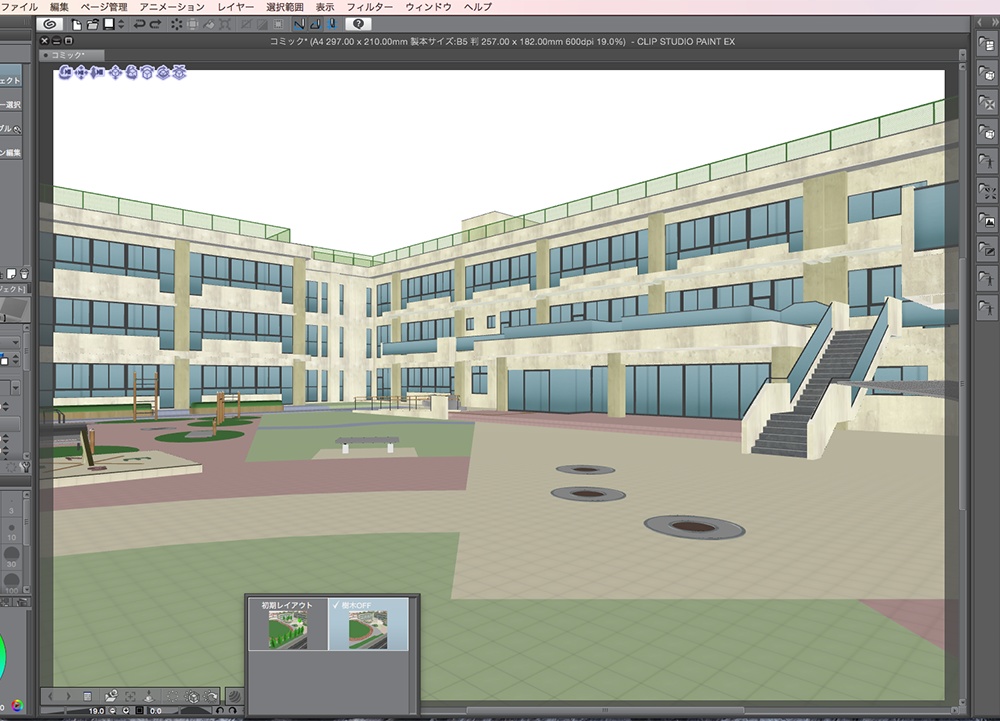Image resolution: width=1000 pixels, height=721 pixels.
Task: Enable snap to ruler in the command bar
Action: pos(299,23)
